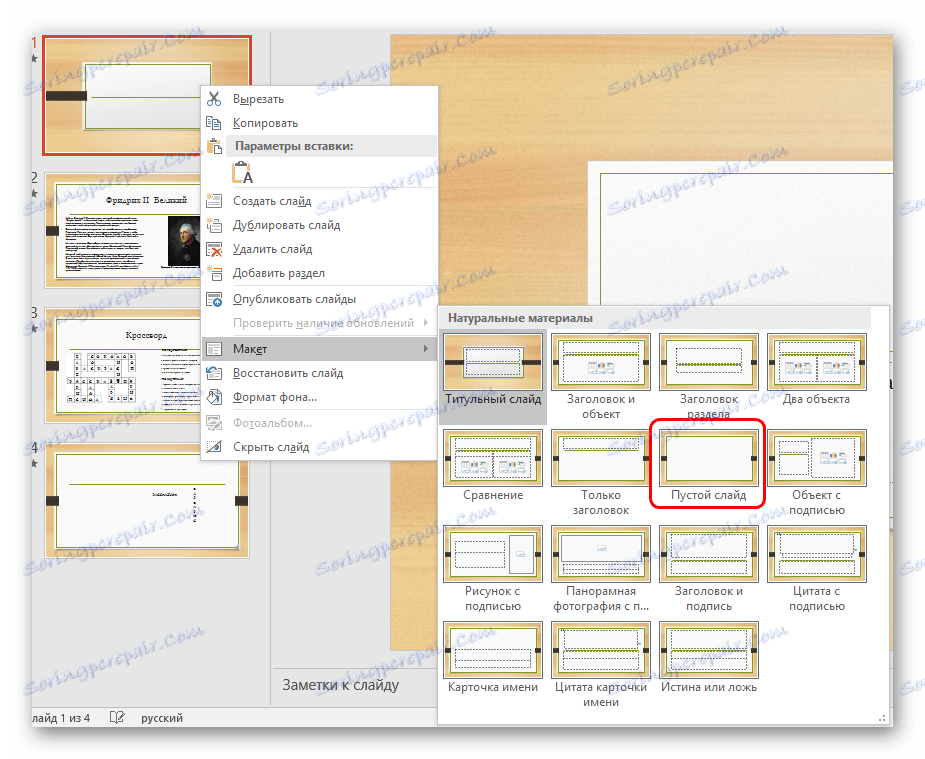Choose Создать слайд from context menu
This screenshot has width=925, height=759.
click(272, 201)
